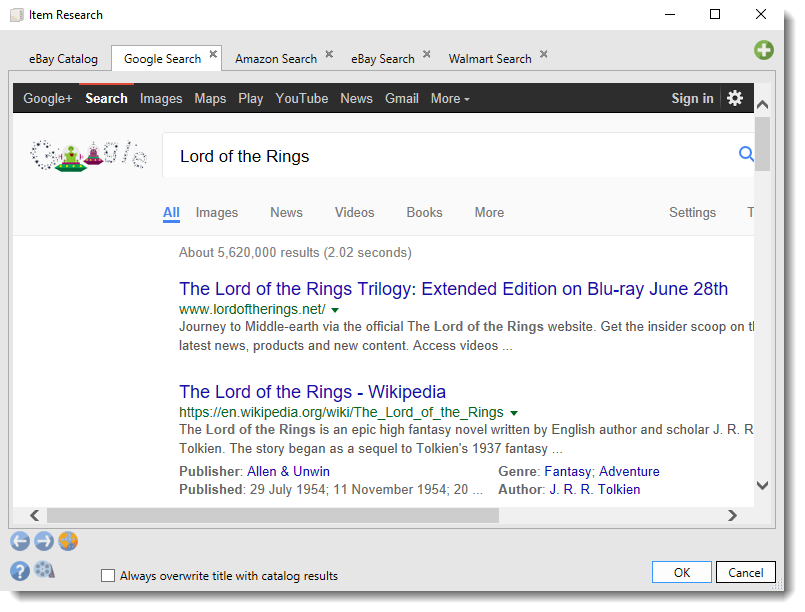Select the Google Search tab

[162, 59]
